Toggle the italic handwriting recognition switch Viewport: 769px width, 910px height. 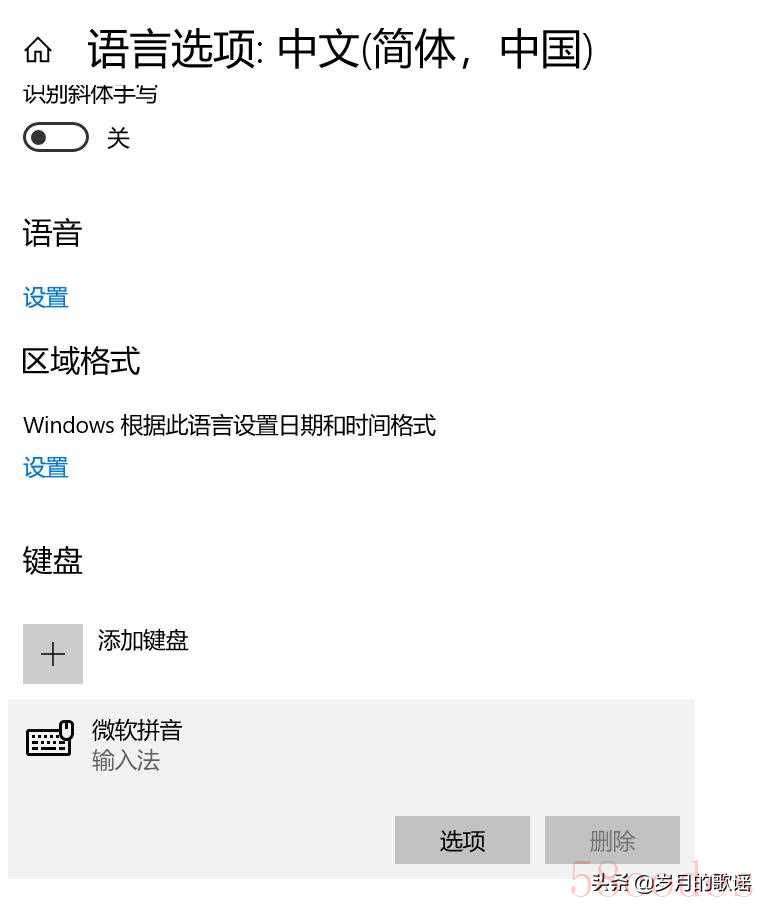[x=56, y=138]
